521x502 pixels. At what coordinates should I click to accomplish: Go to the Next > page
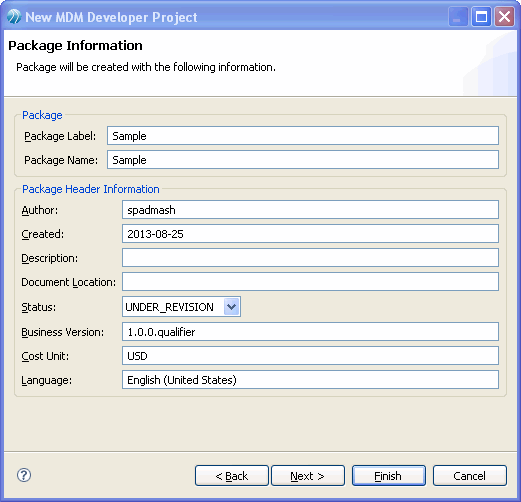(308, 476)
